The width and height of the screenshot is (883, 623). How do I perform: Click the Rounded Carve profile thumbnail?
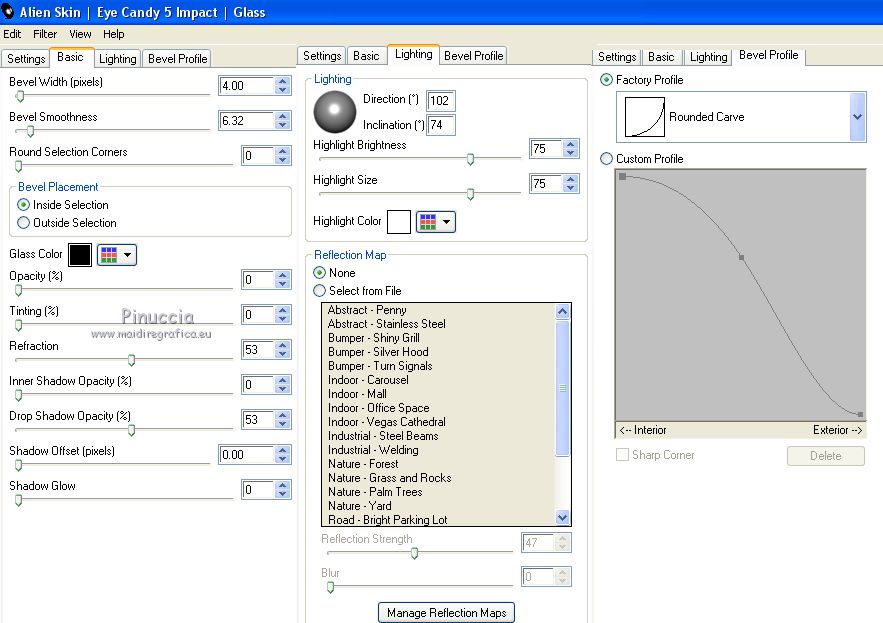point(644,117)
